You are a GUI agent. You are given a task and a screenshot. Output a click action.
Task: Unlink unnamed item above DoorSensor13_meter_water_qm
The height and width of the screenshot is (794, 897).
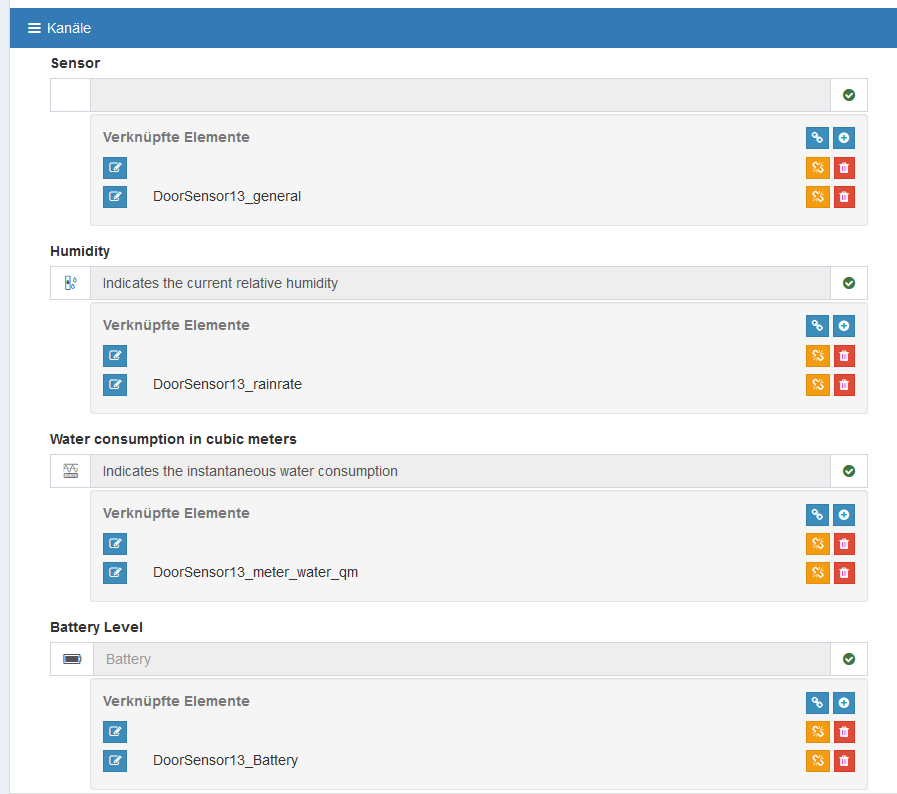click(x=818, y=544)
